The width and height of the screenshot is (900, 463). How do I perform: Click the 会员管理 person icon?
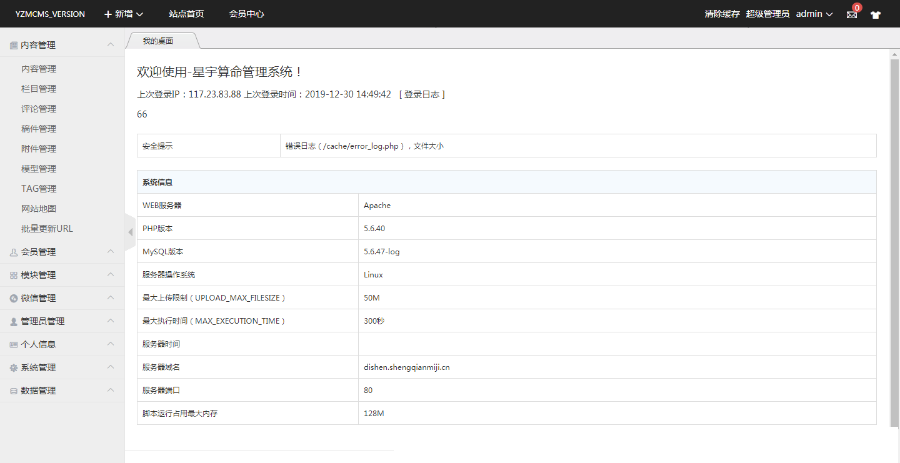(13, 252)
